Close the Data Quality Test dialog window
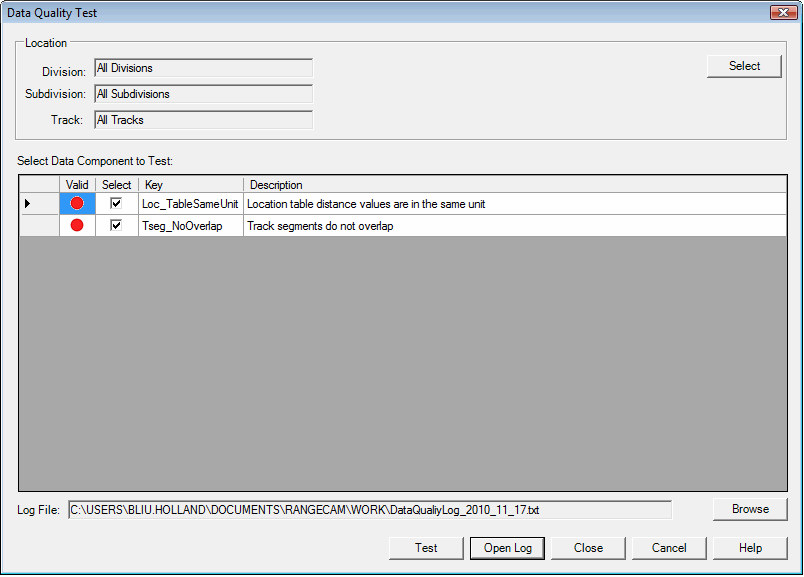804x577 pixels. (782, 13)
